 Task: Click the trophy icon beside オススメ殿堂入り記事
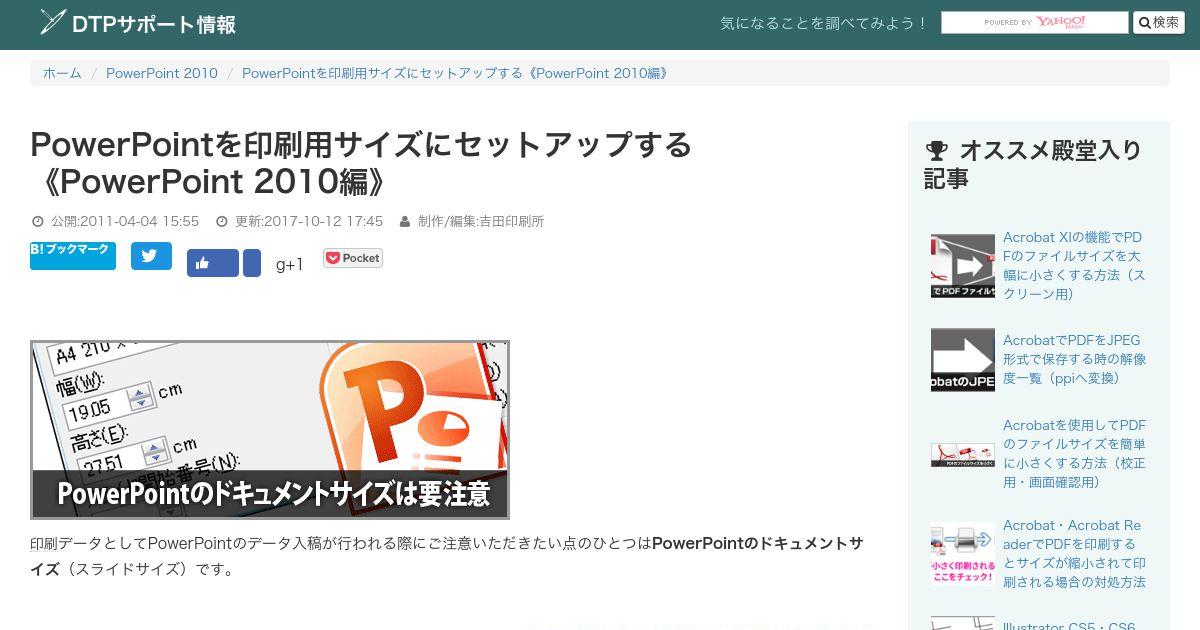[x=937, y=151]
